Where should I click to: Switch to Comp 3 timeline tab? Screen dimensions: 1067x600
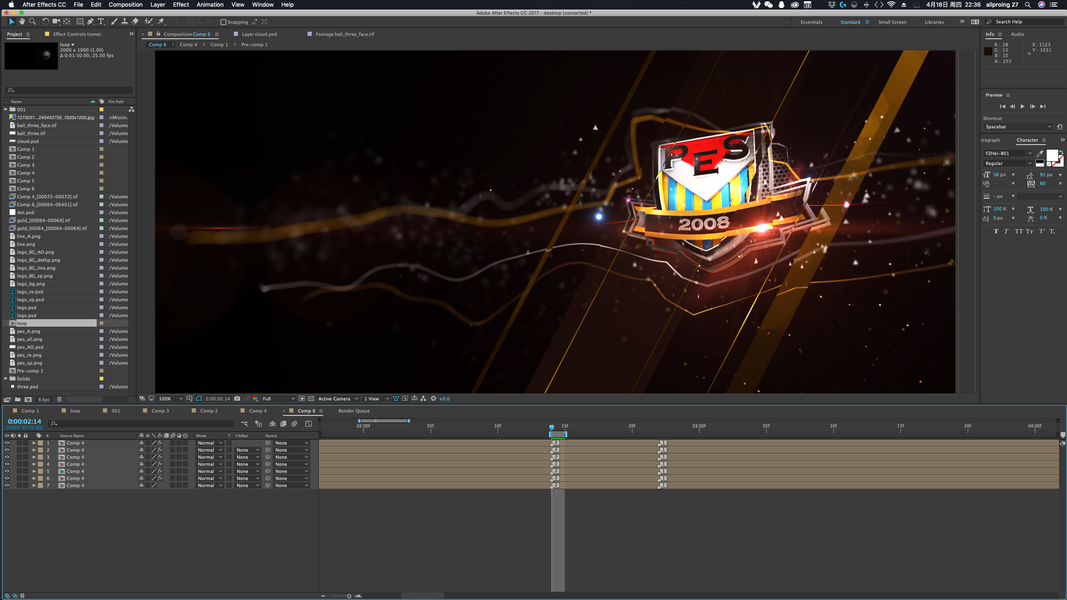pos(161,411)
